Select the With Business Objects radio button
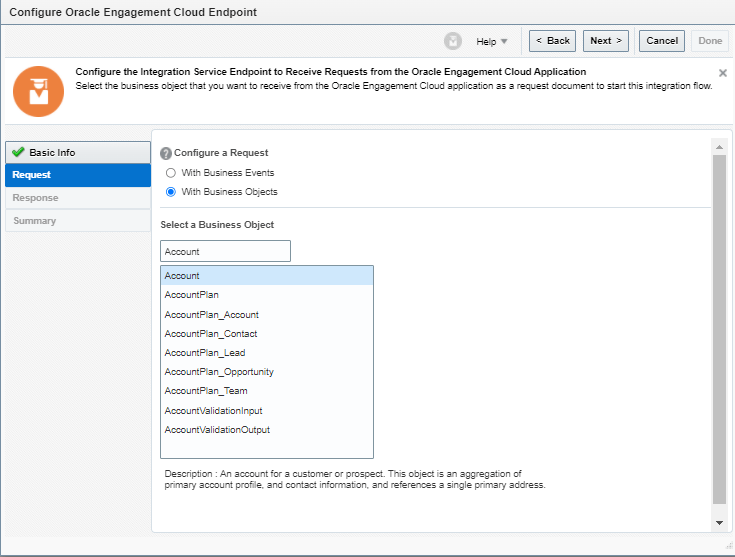Viewport: 735px width, 557px height. coord(171,192)
